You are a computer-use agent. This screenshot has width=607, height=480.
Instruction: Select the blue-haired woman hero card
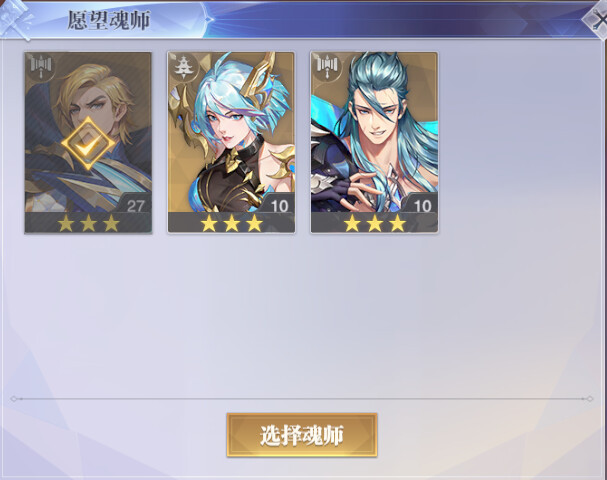click(231, 142)
